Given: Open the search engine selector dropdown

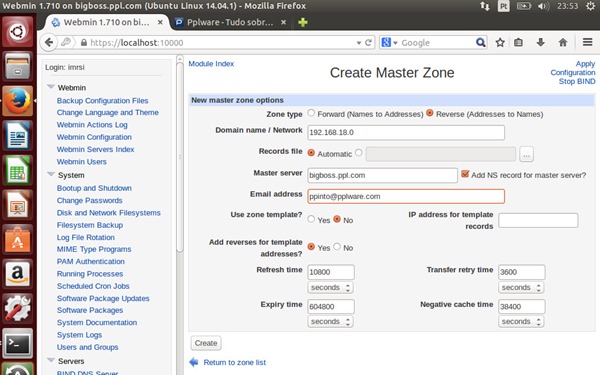Looking at the screenshot, I should [x=390, y=42].
